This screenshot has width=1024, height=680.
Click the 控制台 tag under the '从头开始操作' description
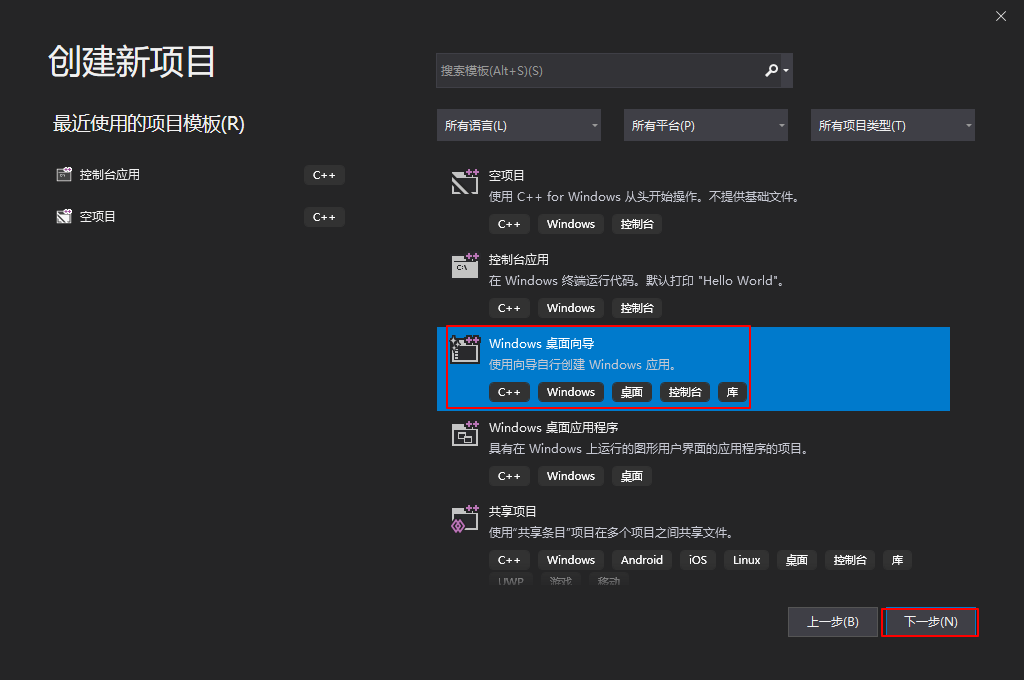[637, 224]
